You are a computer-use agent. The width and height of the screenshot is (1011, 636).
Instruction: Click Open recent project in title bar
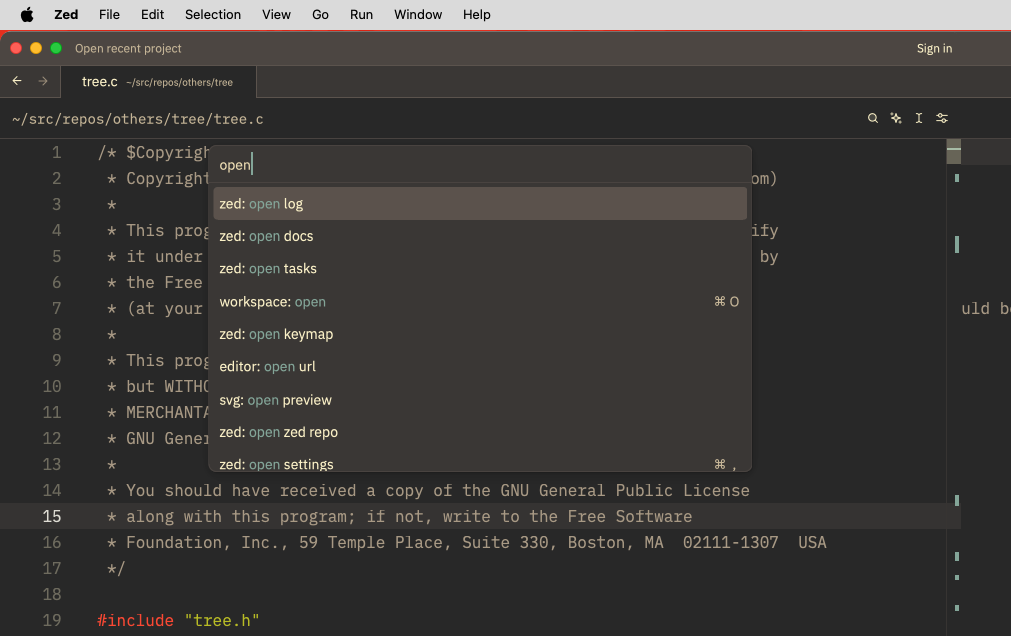[x=128, y=48]
